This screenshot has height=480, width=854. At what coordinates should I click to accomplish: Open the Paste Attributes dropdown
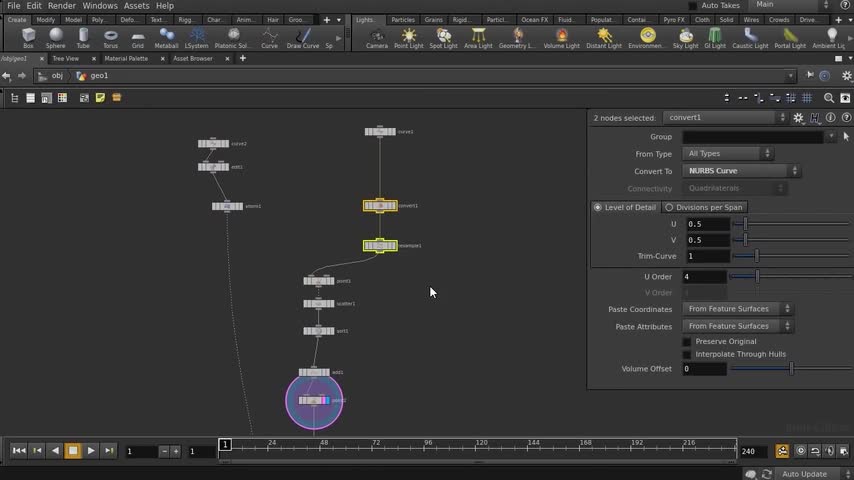[x=738, y=326]
